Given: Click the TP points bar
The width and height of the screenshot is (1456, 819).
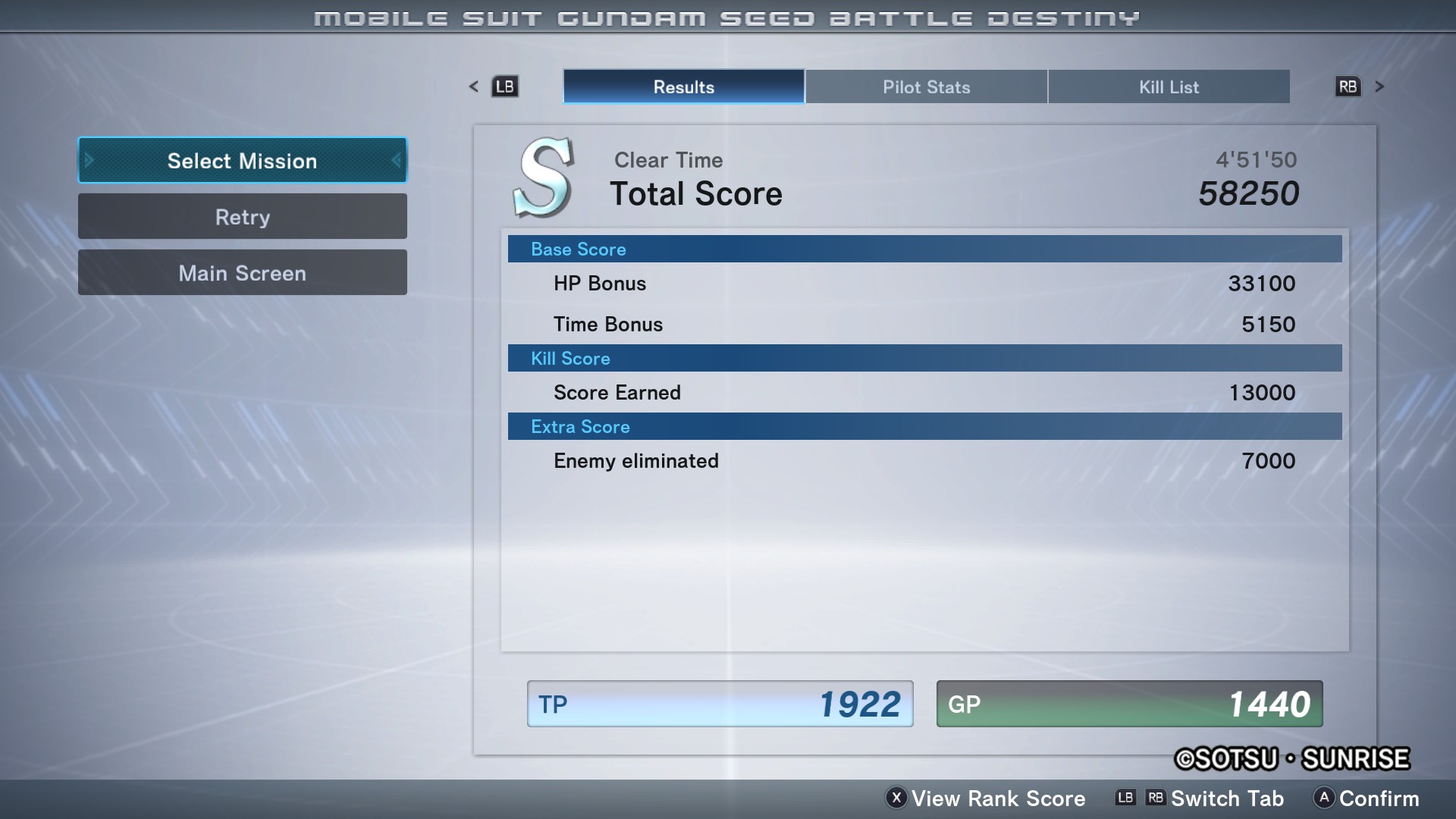Looking at the screenshot, I should pos(720,704).
